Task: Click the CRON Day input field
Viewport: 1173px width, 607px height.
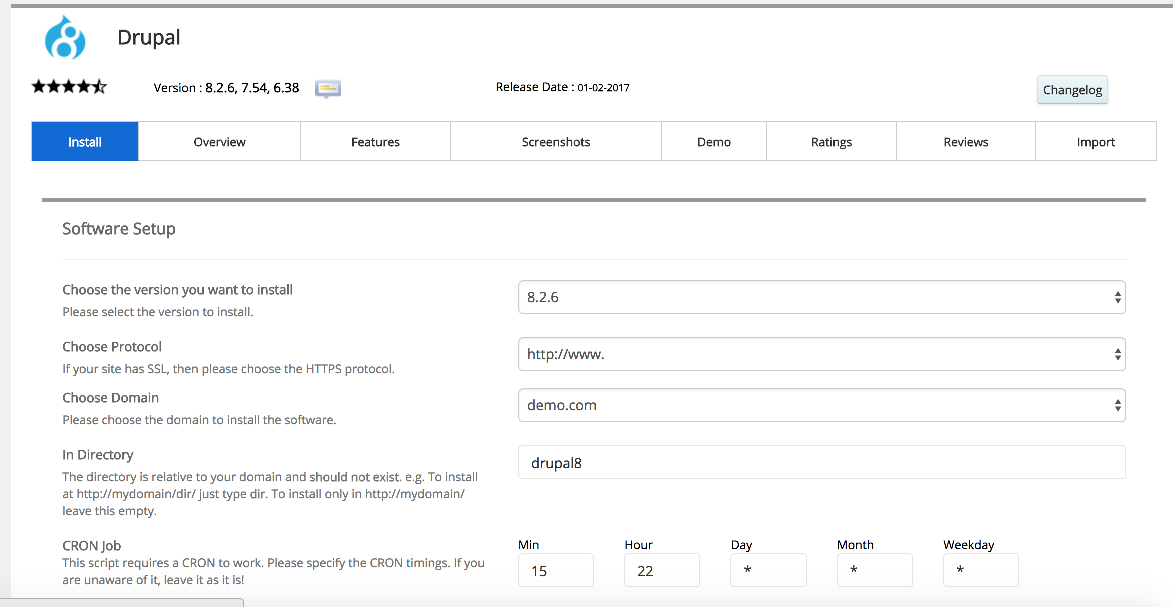Action: point(768,570)
